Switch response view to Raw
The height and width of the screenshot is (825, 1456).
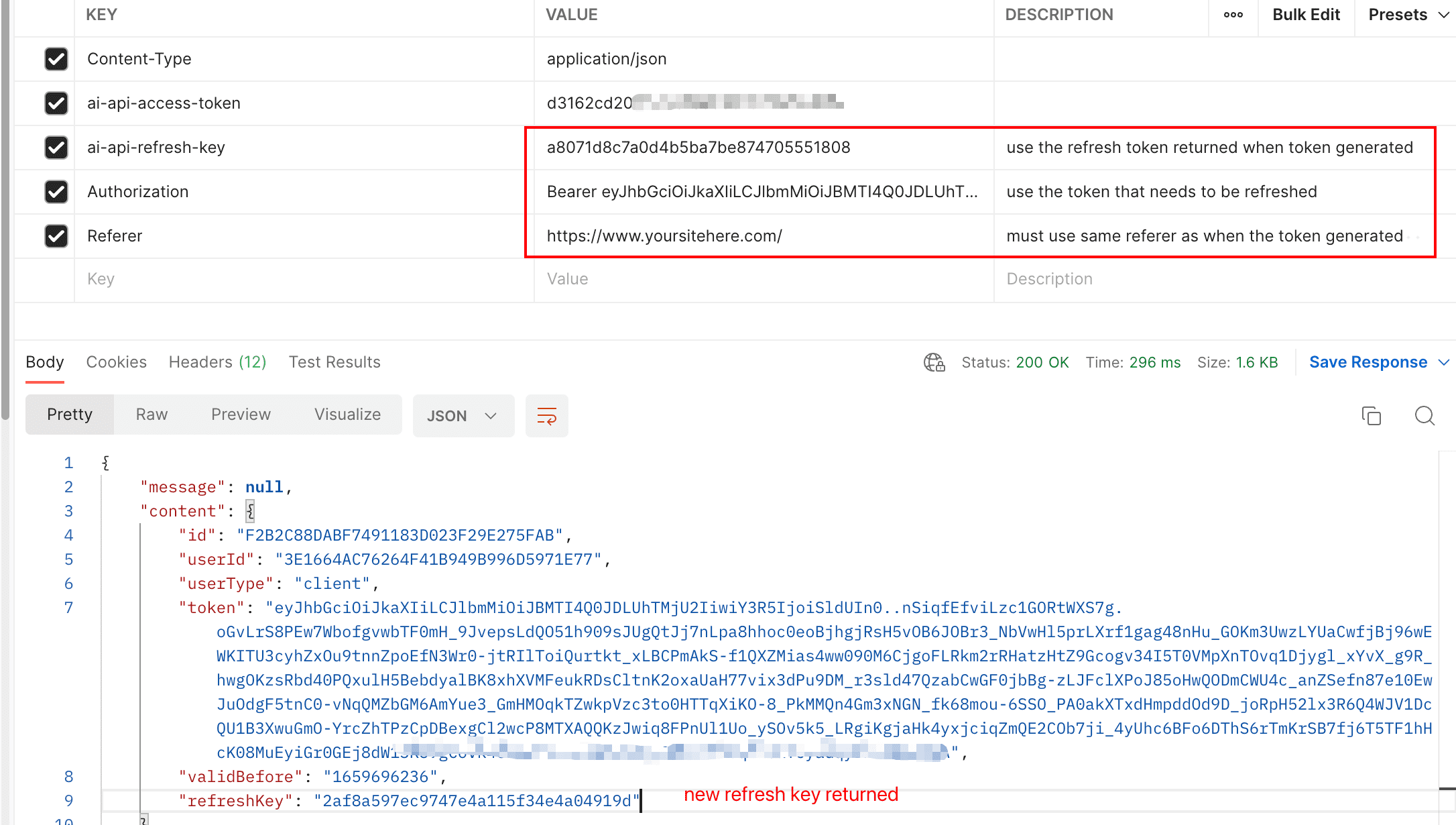click(x=151, y=415)
